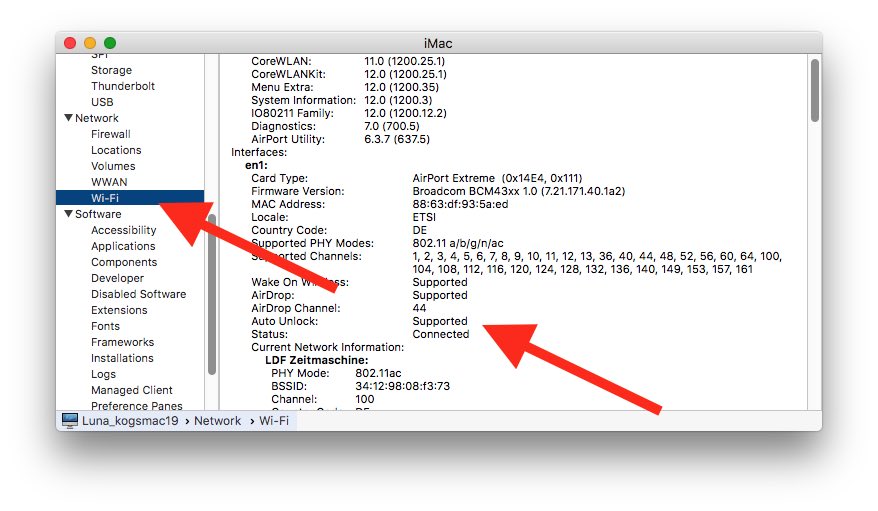Click the sidebar vertical scrollbar thumb
The height and width of the screenshot is (511, 878).
(x=212, y=294)
